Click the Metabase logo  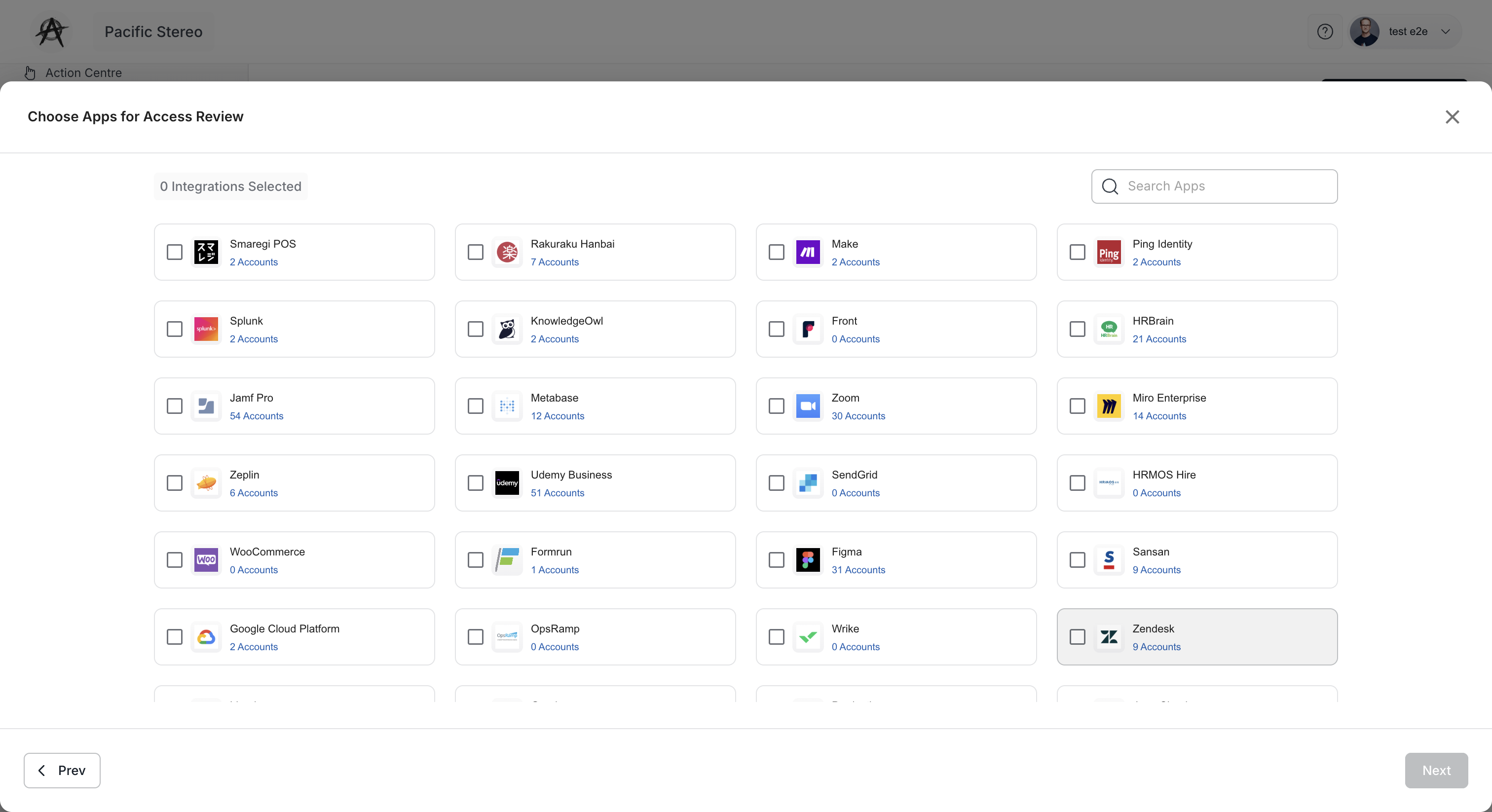point(507,406)
